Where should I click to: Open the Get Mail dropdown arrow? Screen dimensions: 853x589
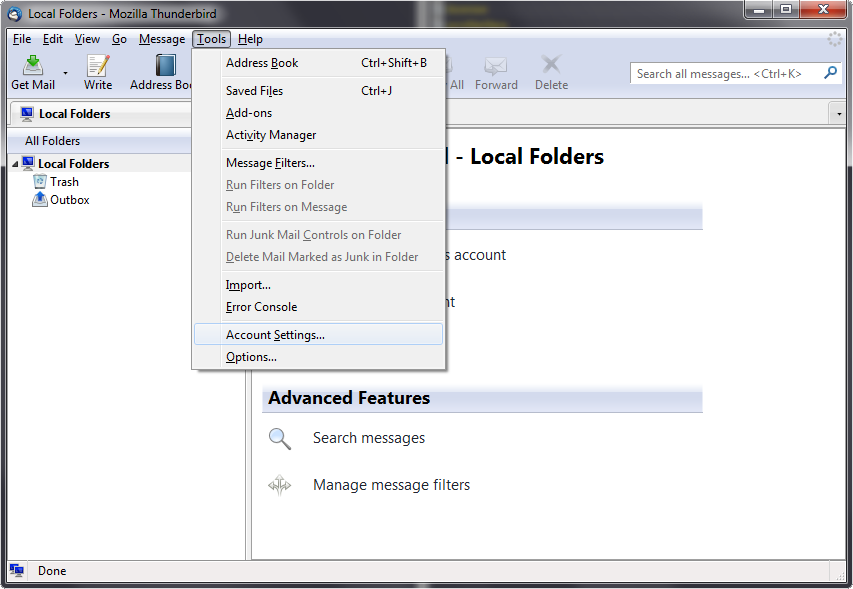point(66,73)
